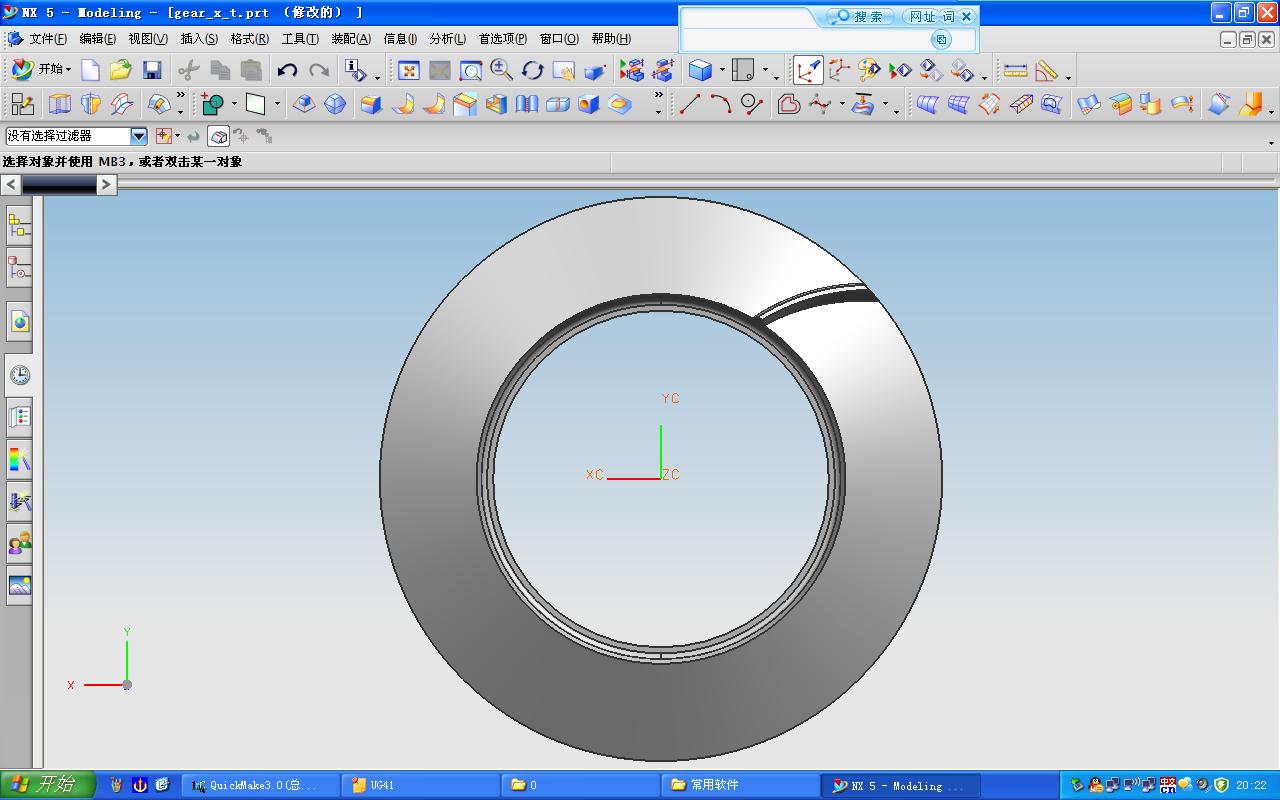Viewport: 1280px width, 800px height.
Task: Open the 编辑(E) menu
Action: click(97, 39)
